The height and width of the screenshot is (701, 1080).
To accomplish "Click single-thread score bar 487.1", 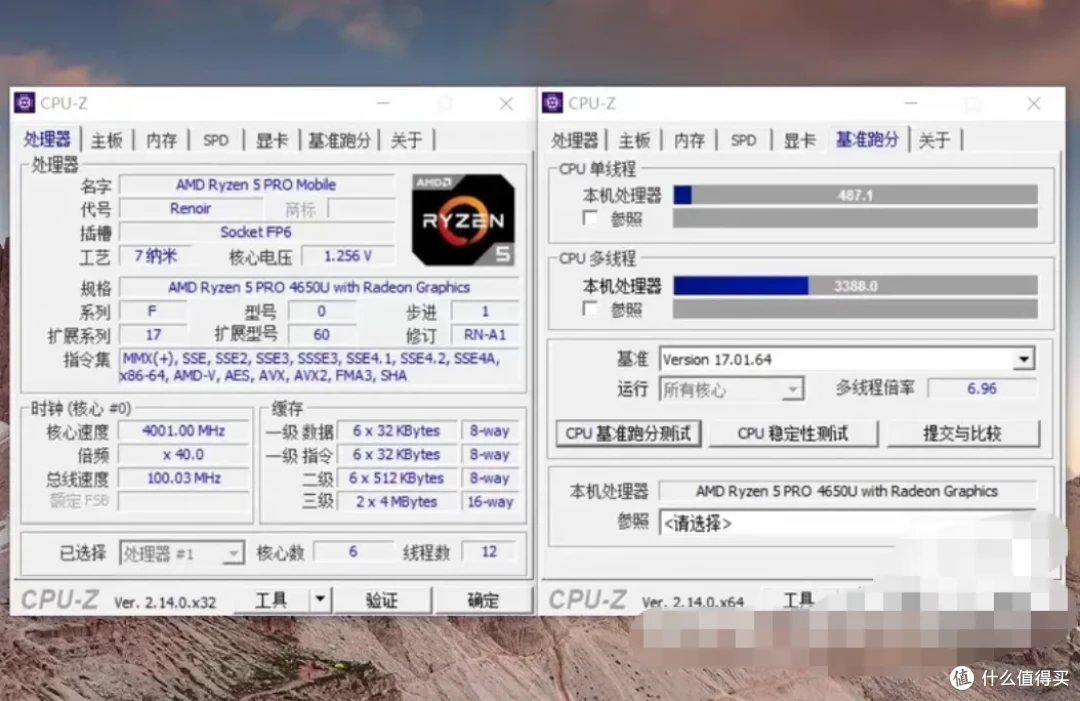I will (855, 195).
